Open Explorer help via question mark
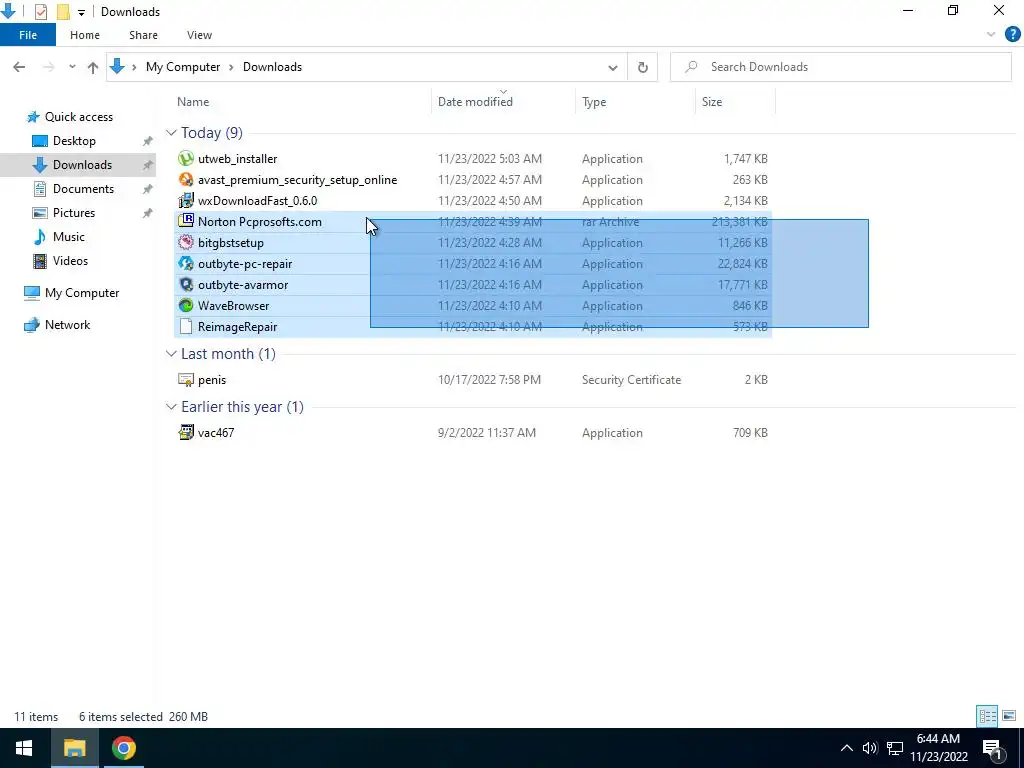 pyautogui.click(x=1012, y=35)
